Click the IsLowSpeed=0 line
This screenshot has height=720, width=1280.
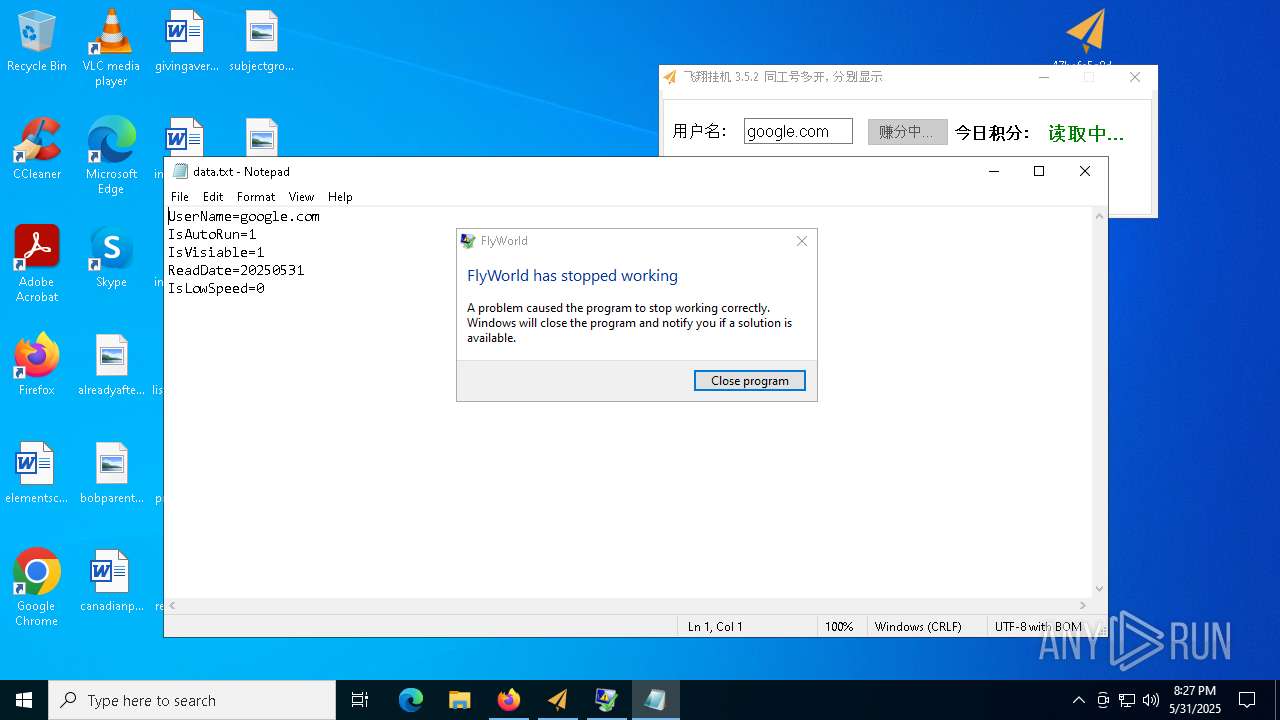(216, 288)
